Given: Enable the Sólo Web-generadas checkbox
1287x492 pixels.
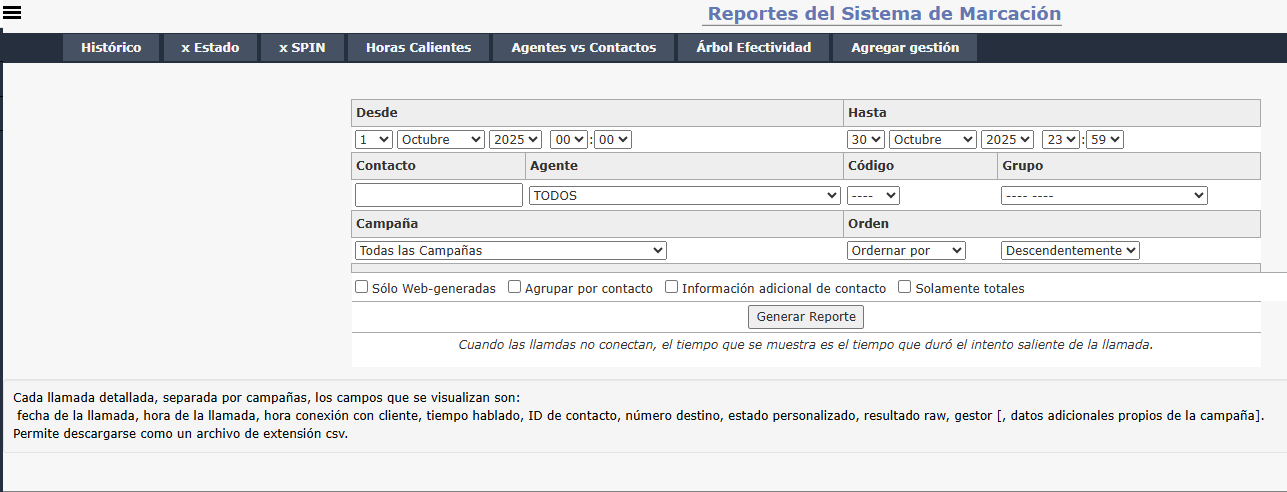Looking at the screenshot, I should coord(362,288).
